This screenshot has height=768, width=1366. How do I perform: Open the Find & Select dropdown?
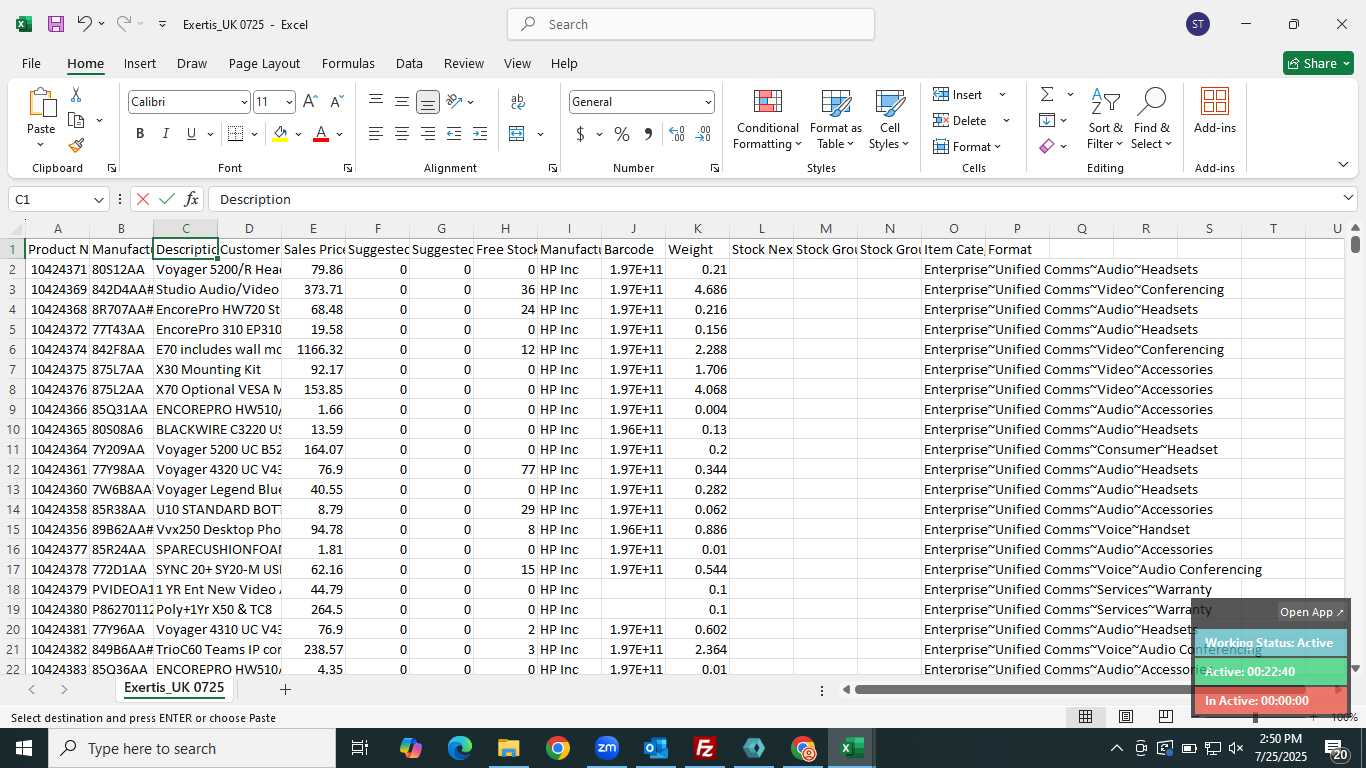pos(1152,118)
